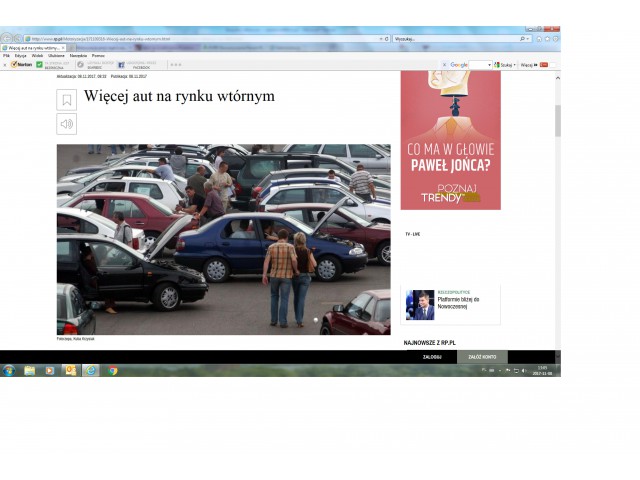Click the bookmark article icon
640x480 pixels.
pos(66,100)
